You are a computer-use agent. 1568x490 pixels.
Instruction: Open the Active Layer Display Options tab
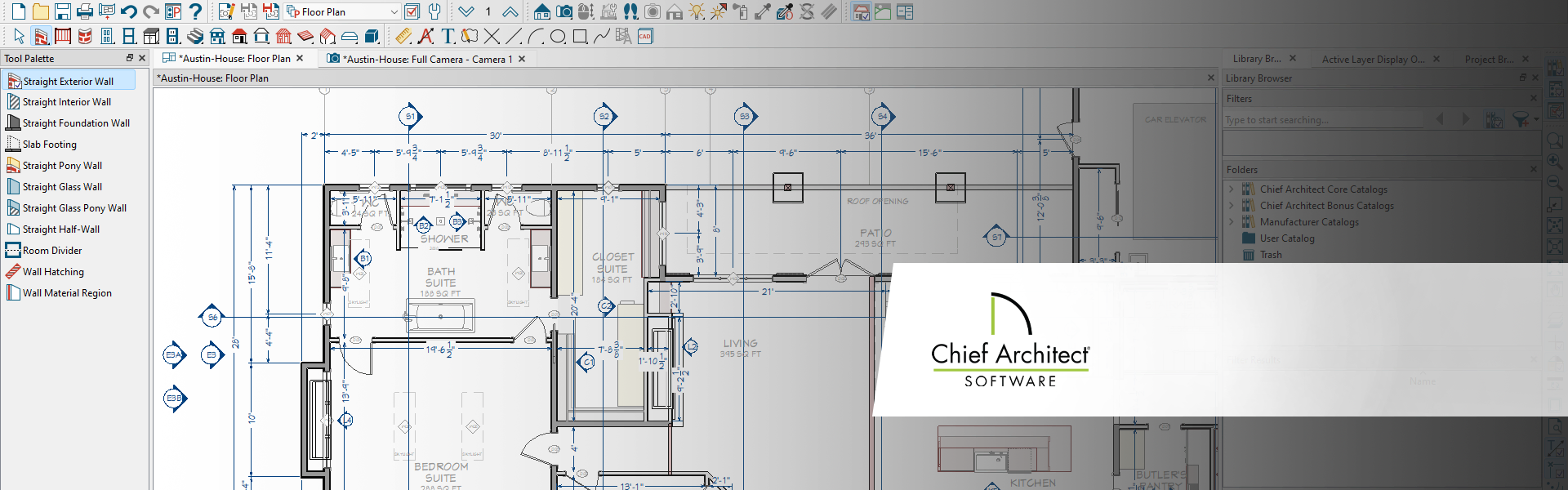(1372, 59)
